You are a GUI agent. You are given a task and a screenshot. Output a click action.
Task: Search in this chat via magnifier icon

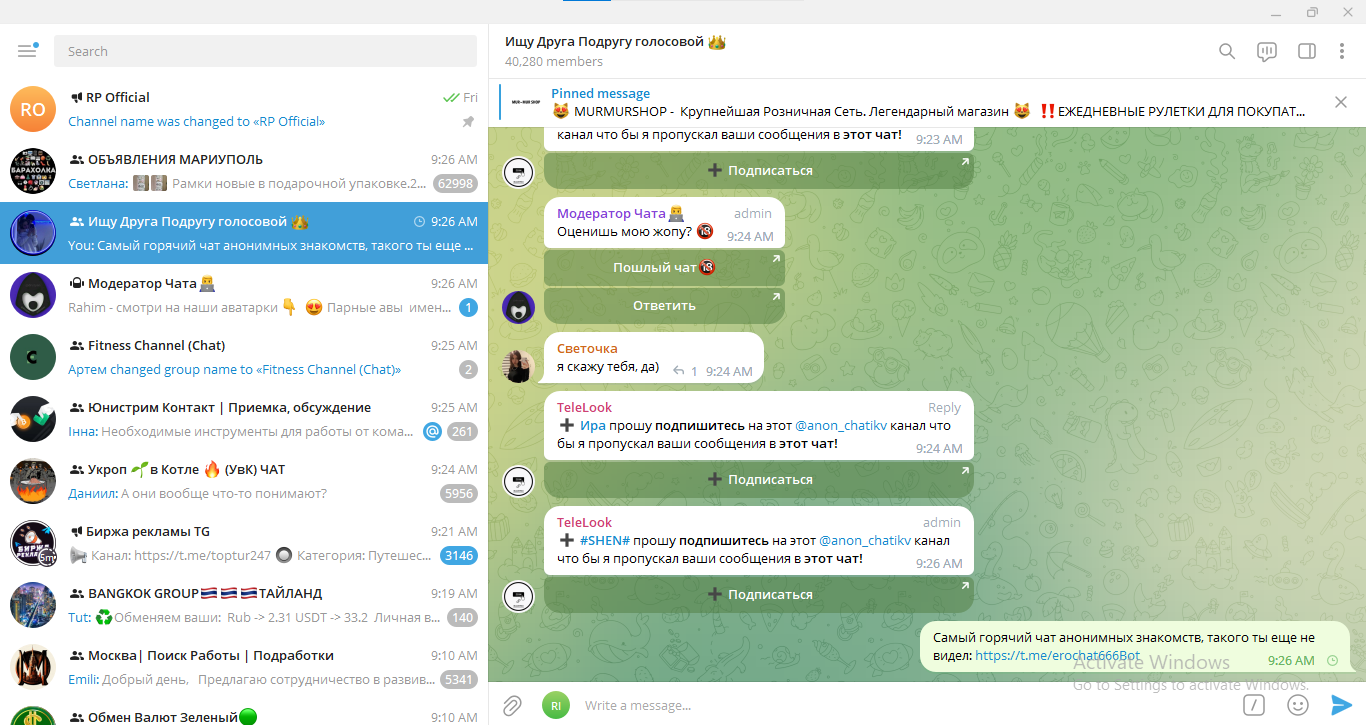[1227, 51]
